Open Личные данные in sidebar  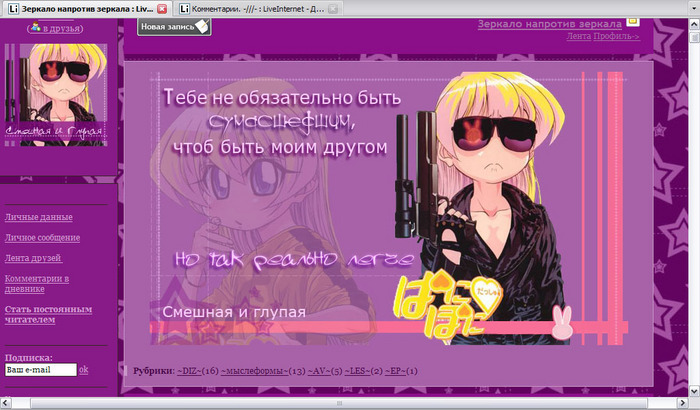(x=38, y=217)
